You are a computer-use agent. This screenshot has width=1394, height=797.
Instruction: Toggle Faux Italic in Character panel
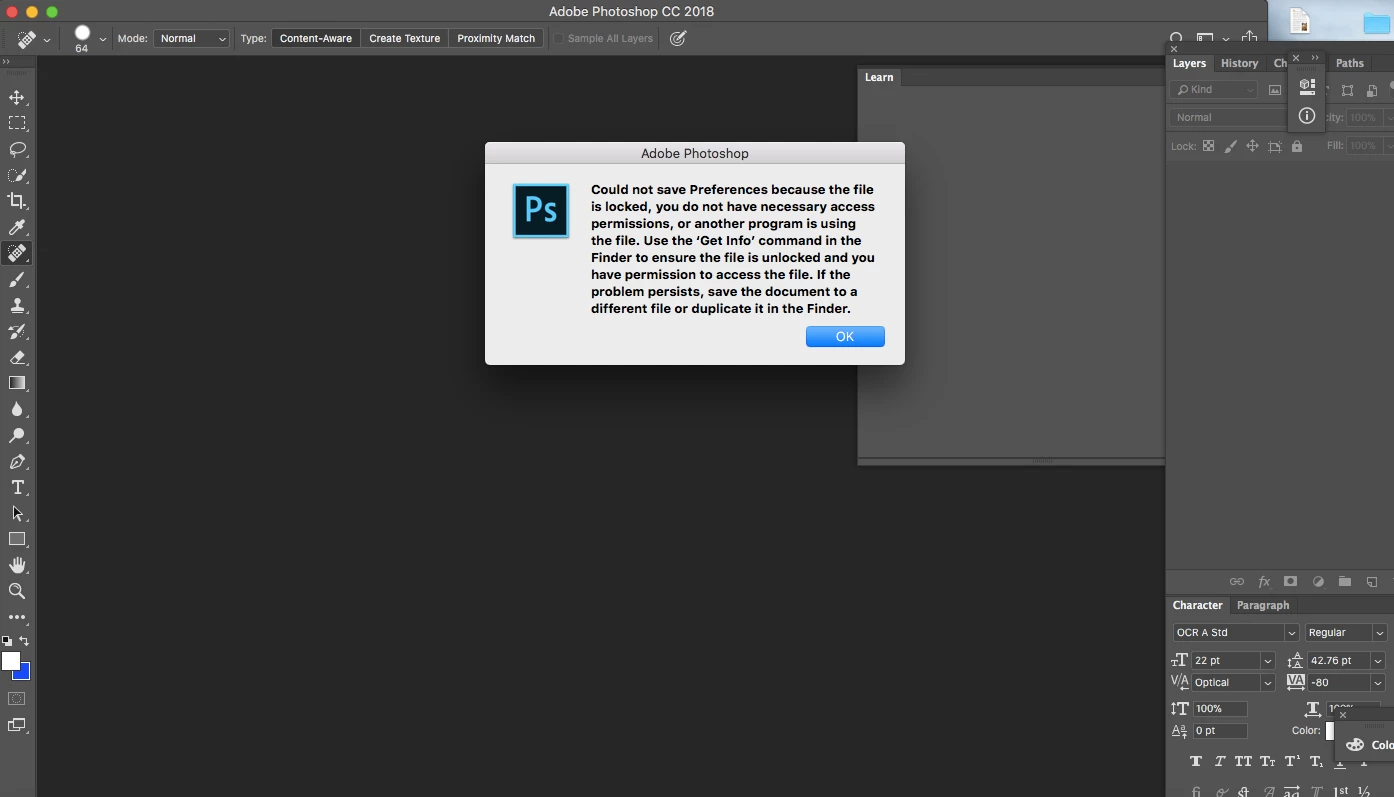[x=1220, y=762]
